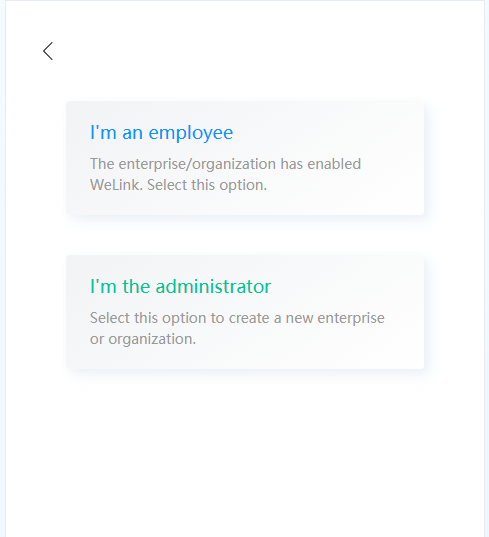This screenshot has height=537, width=489.
Task: Select the "I'm the administrator" card
Action: [x=245, y=312]
